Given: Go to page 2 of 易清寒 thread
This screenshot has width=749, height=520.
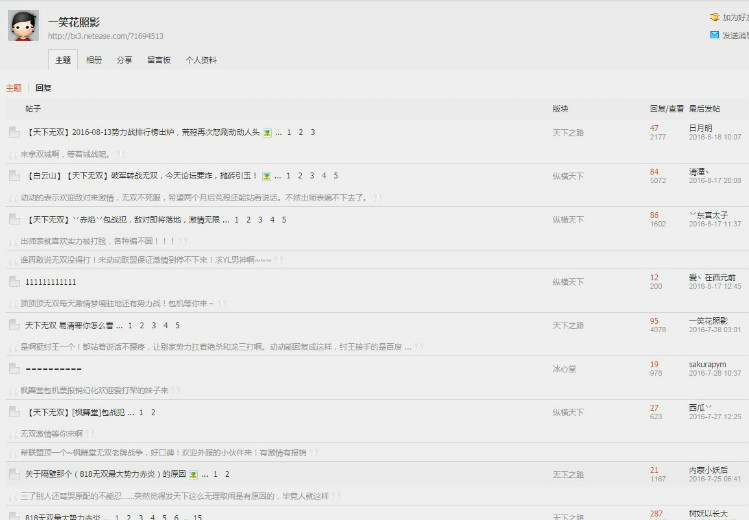Looking at the screenshot, I should (142, 325).
